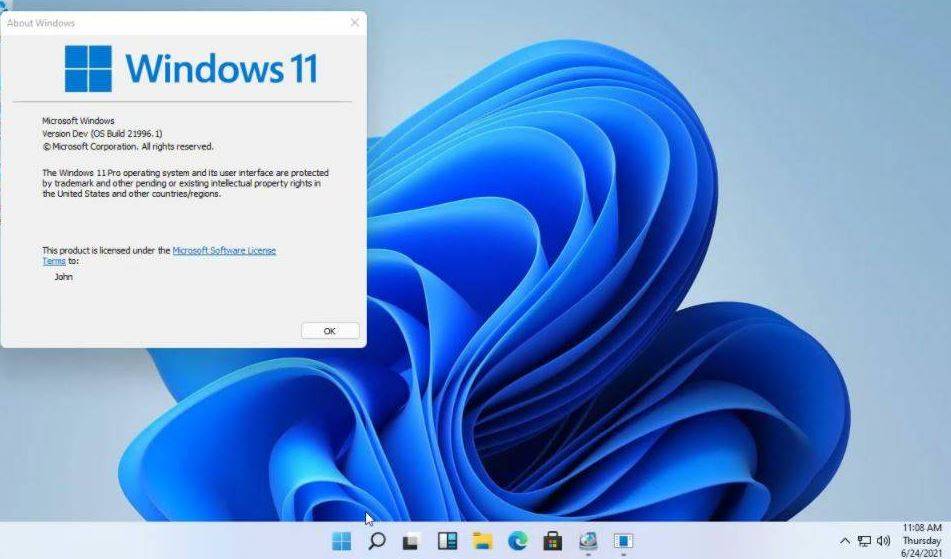Open taskbar Search magnifier
This screenshot has height=559, width=951.
377,540
